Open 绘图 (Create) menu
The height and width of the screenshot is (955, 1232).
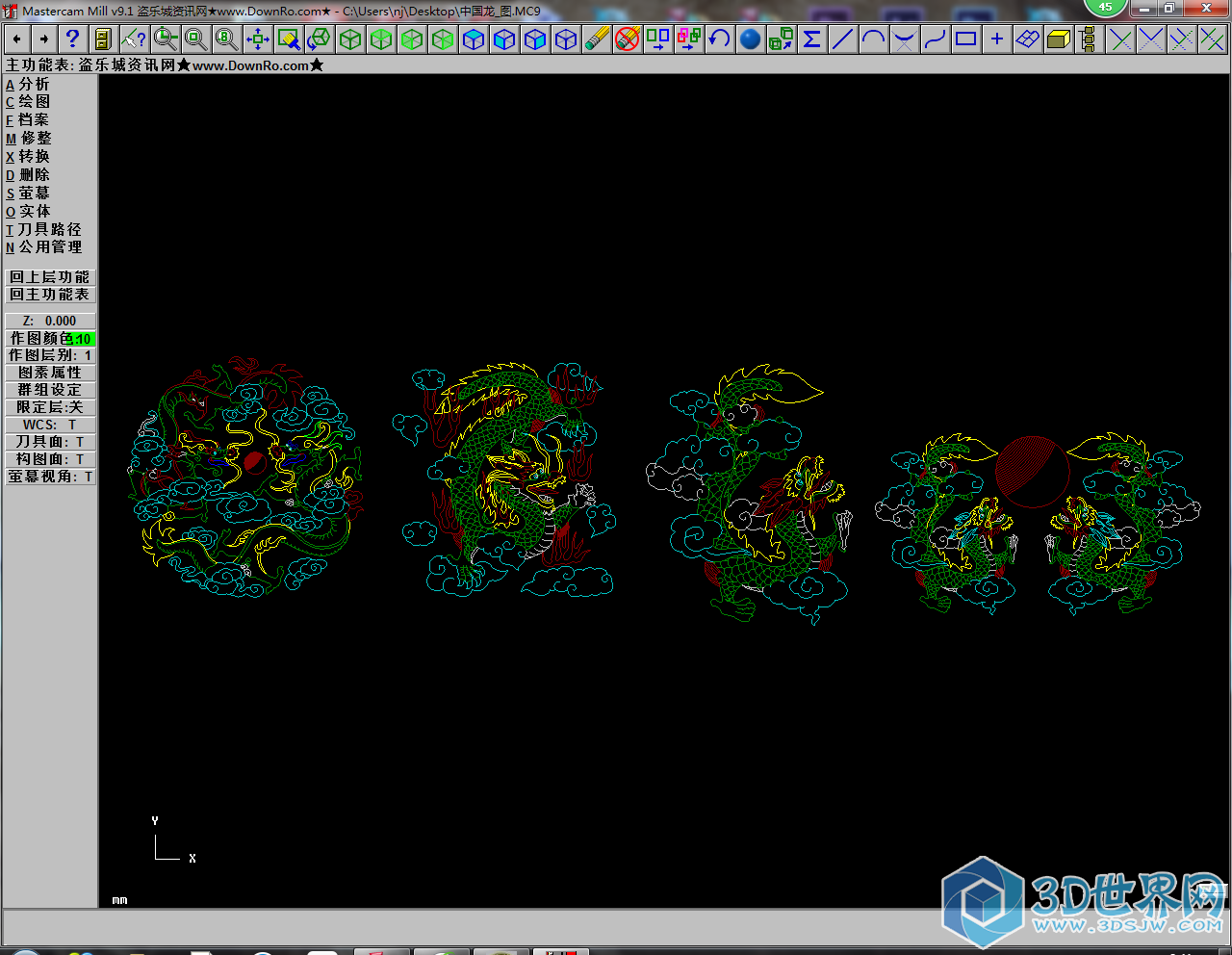(x=28, y=102)
